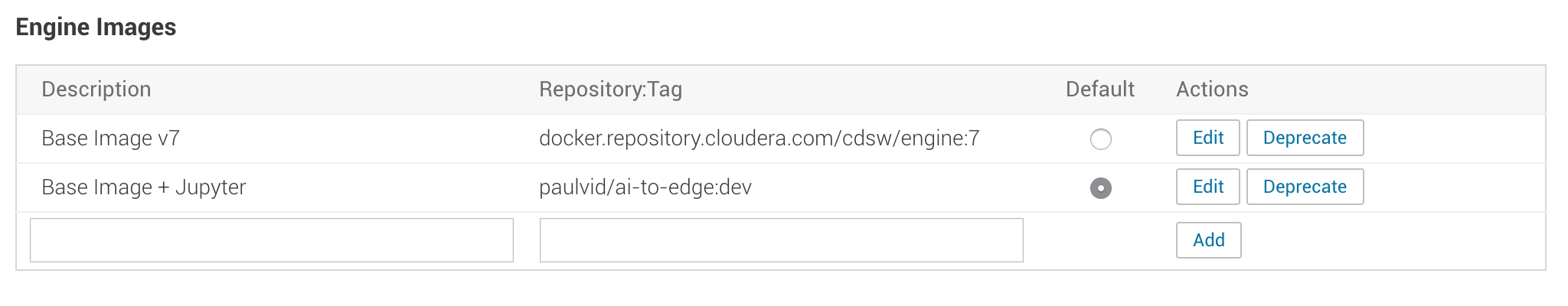Deprecate the Base Image v7 engine
The height and width of the screenshot is (306, 1568).
tap(1305, 138)
